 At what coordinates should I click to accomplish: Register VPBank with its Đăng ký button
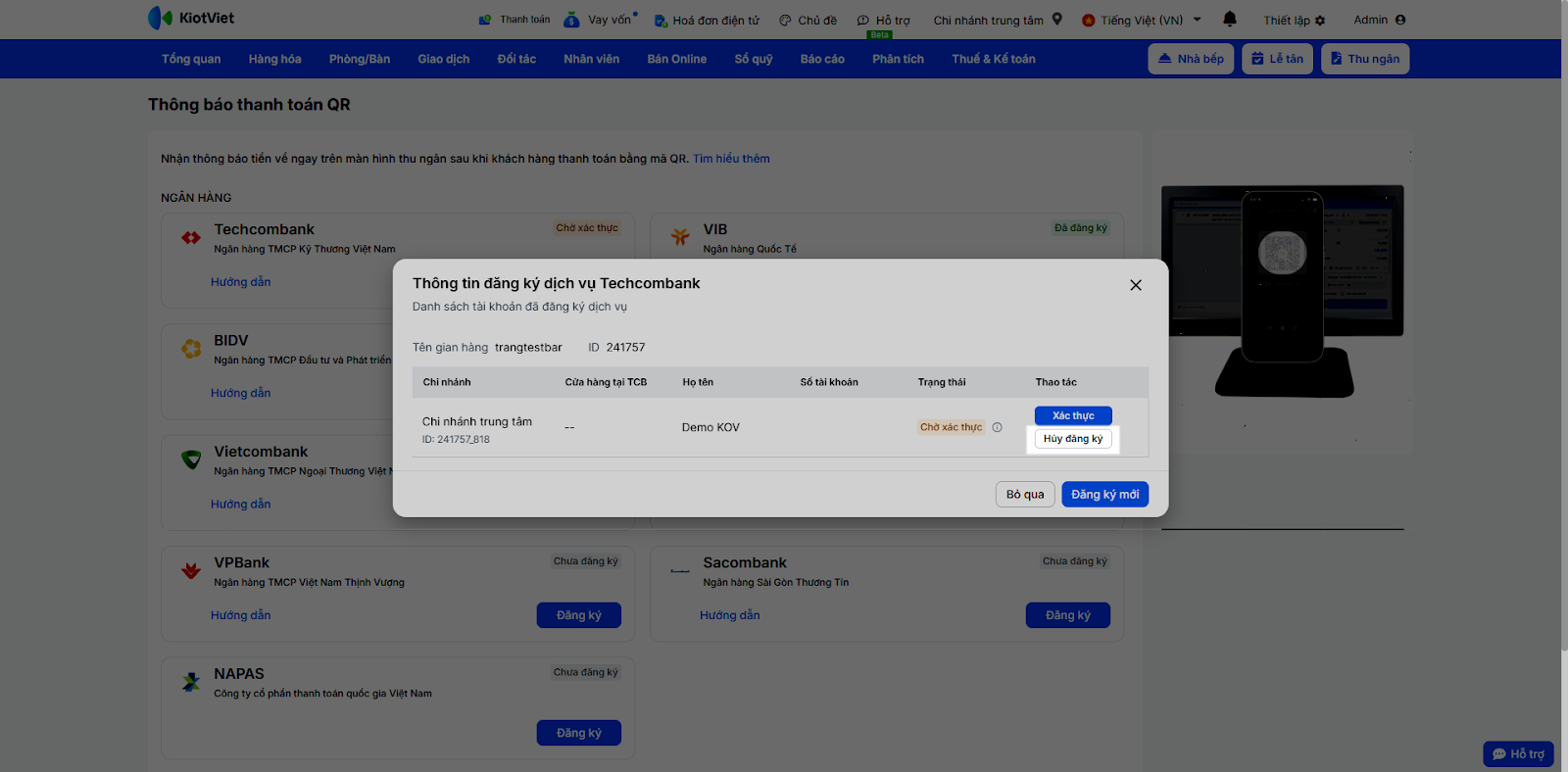click(579, 615)
